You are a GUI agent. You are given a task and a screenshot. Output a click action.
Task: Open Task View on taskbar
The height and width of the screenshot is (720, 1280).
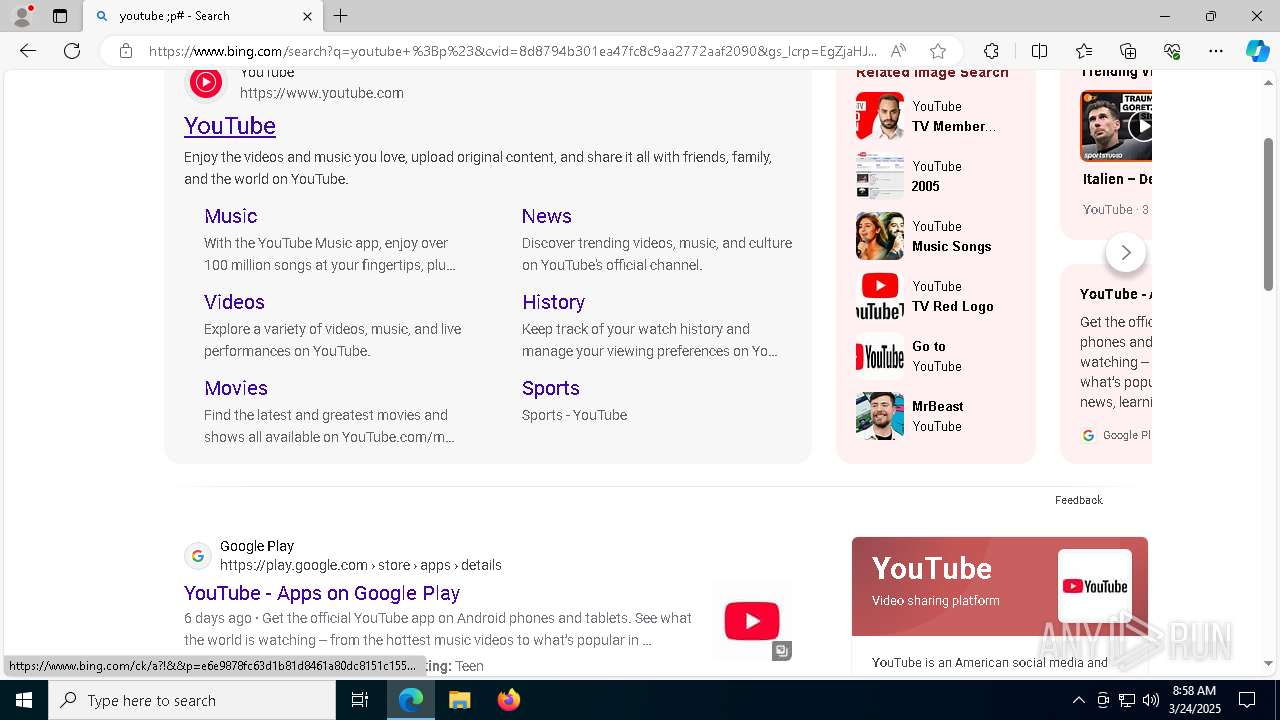coord(360,700)
